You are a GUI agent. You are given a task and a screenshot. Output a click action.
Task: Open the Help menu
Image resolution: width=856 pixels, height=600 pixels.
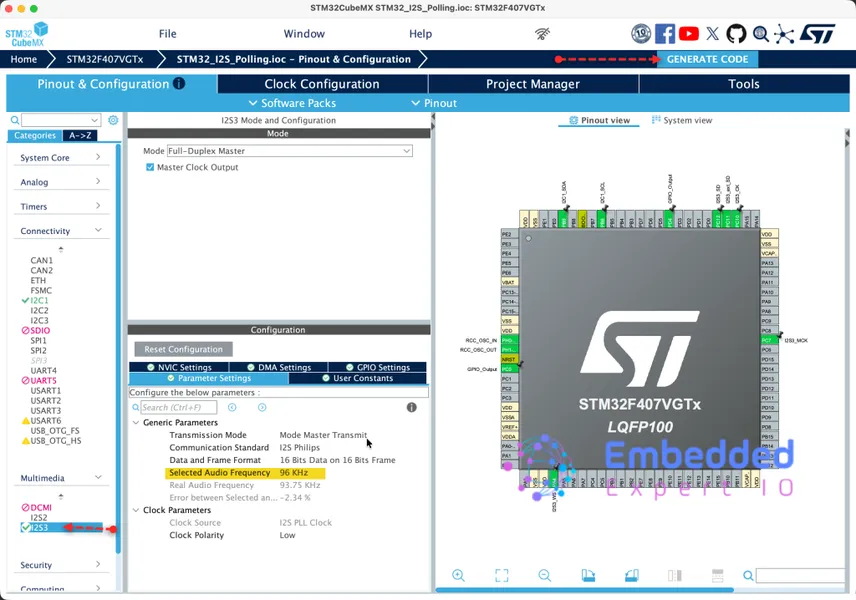point(420,34)
